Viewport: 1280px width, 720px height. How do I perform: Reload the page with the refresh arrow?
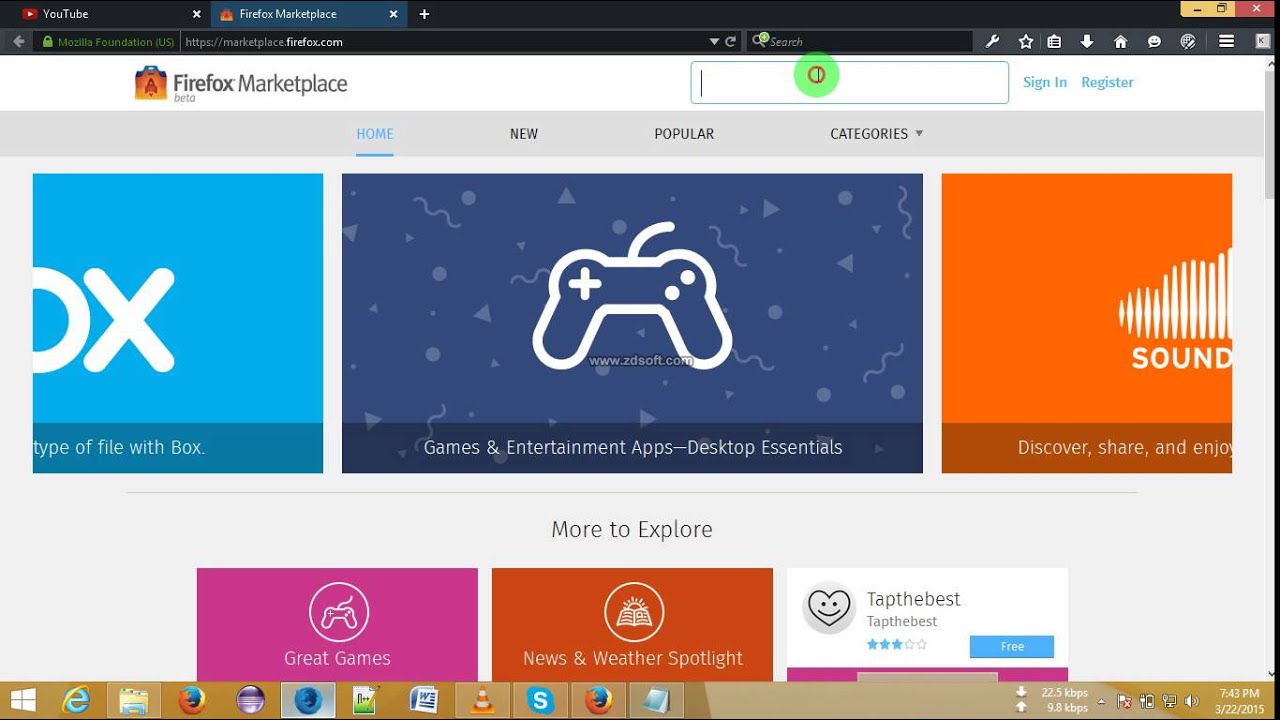(731, 42)
